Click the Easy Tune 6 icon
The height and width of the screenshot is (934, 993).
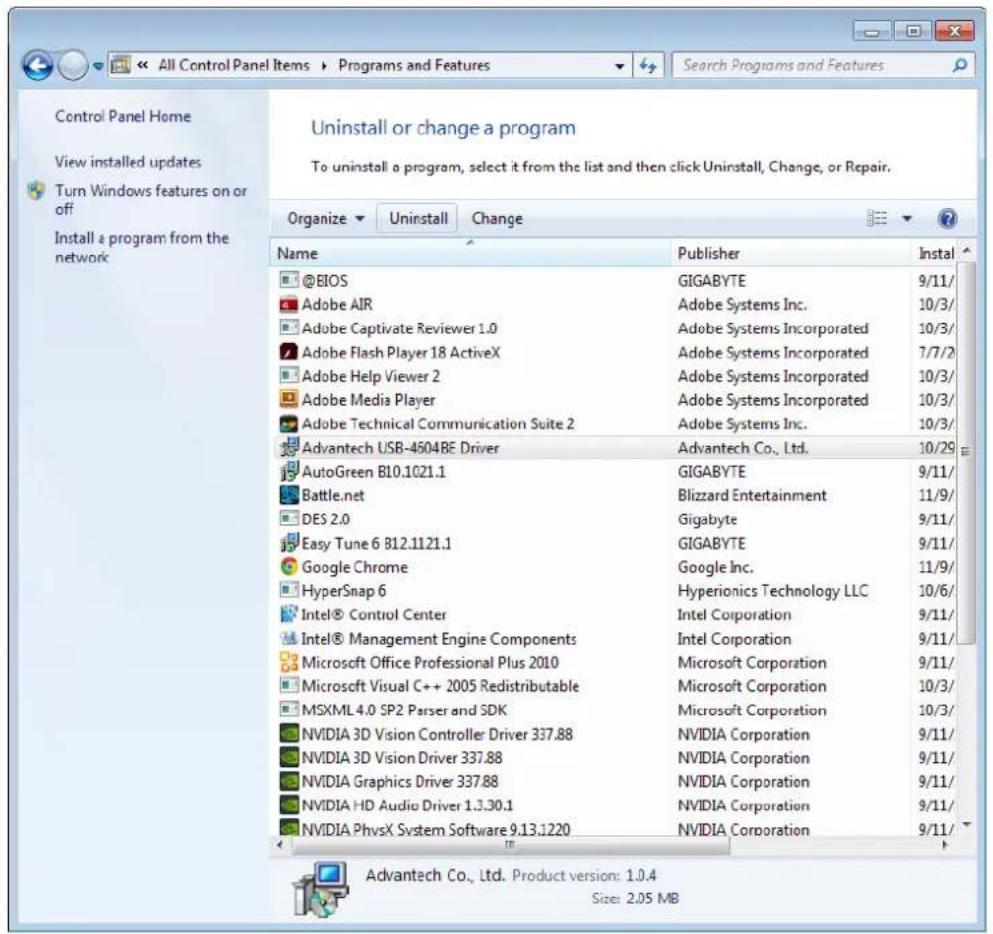click(x=289, y=543)
